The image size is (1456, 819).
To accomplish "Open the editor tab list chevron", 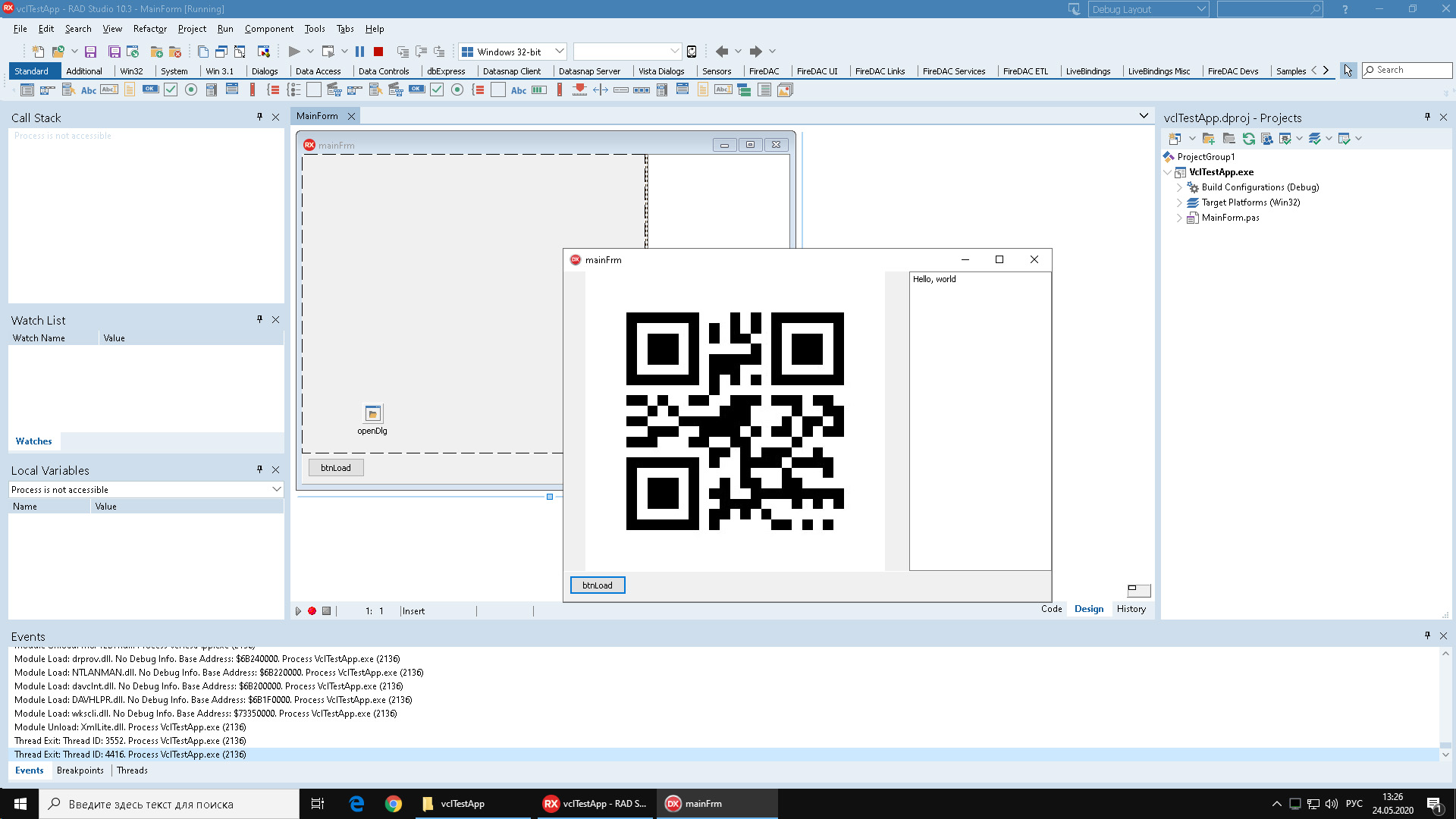I will click(x=1144, y=116).
